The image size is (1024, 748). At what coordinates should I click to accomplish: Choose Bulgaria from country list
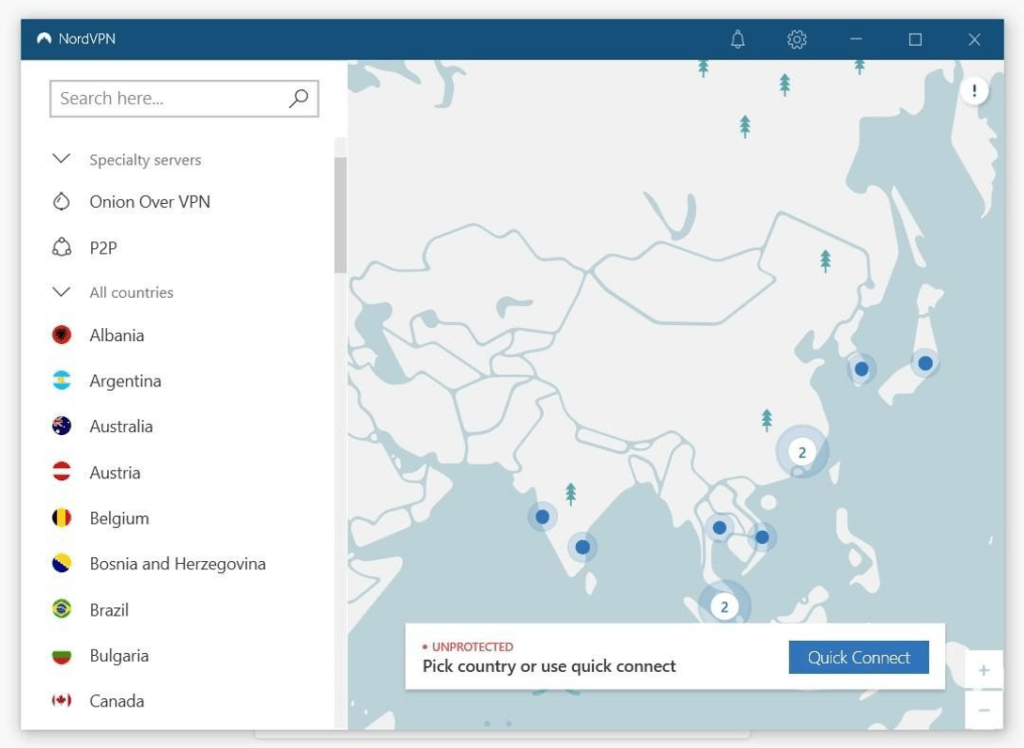pos(119,655)
